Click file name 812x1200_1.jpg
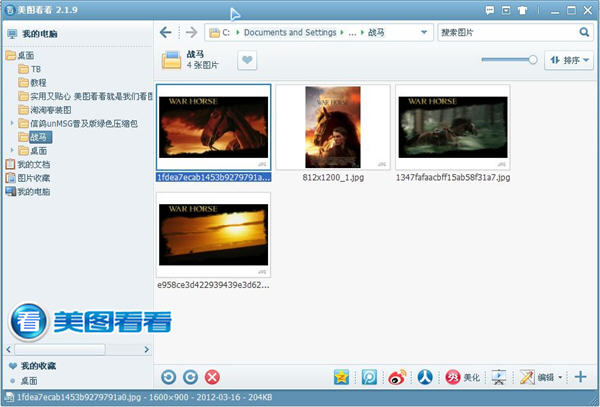Viewport: 600px width, 407px height. tap(333, 177)
